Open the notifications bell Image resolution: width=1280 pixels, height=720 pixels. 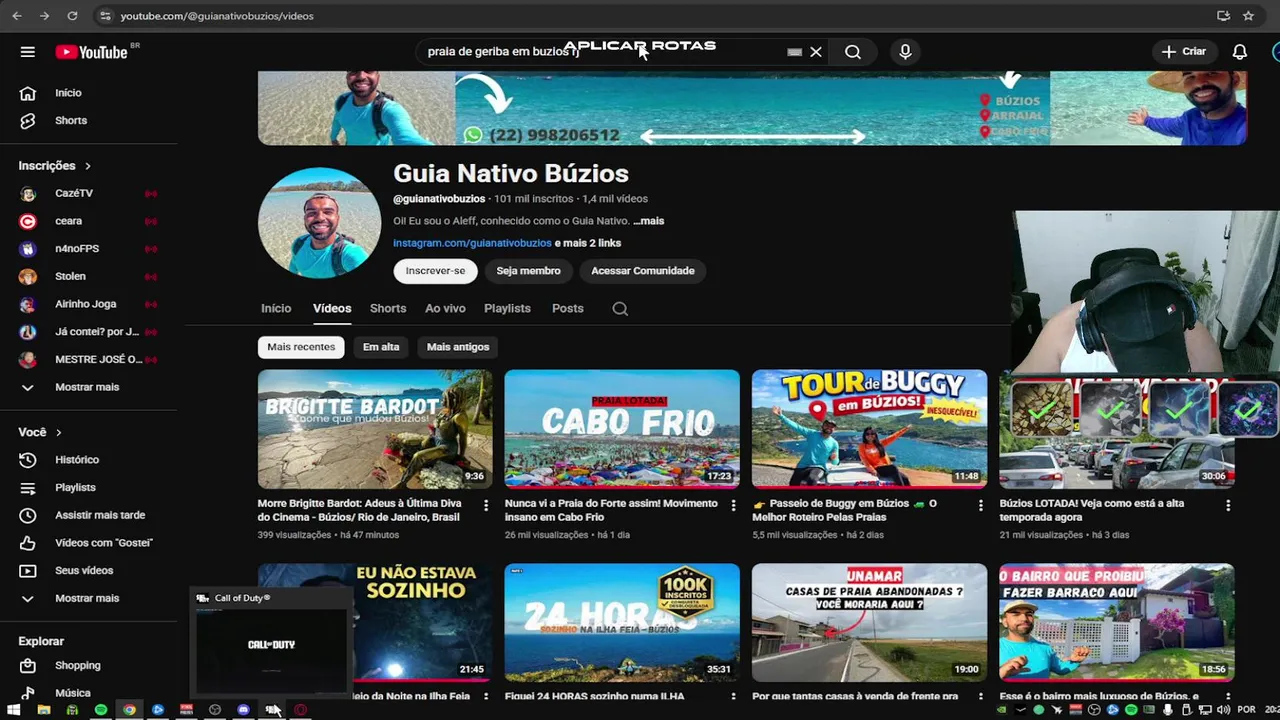click(1240, 52)
